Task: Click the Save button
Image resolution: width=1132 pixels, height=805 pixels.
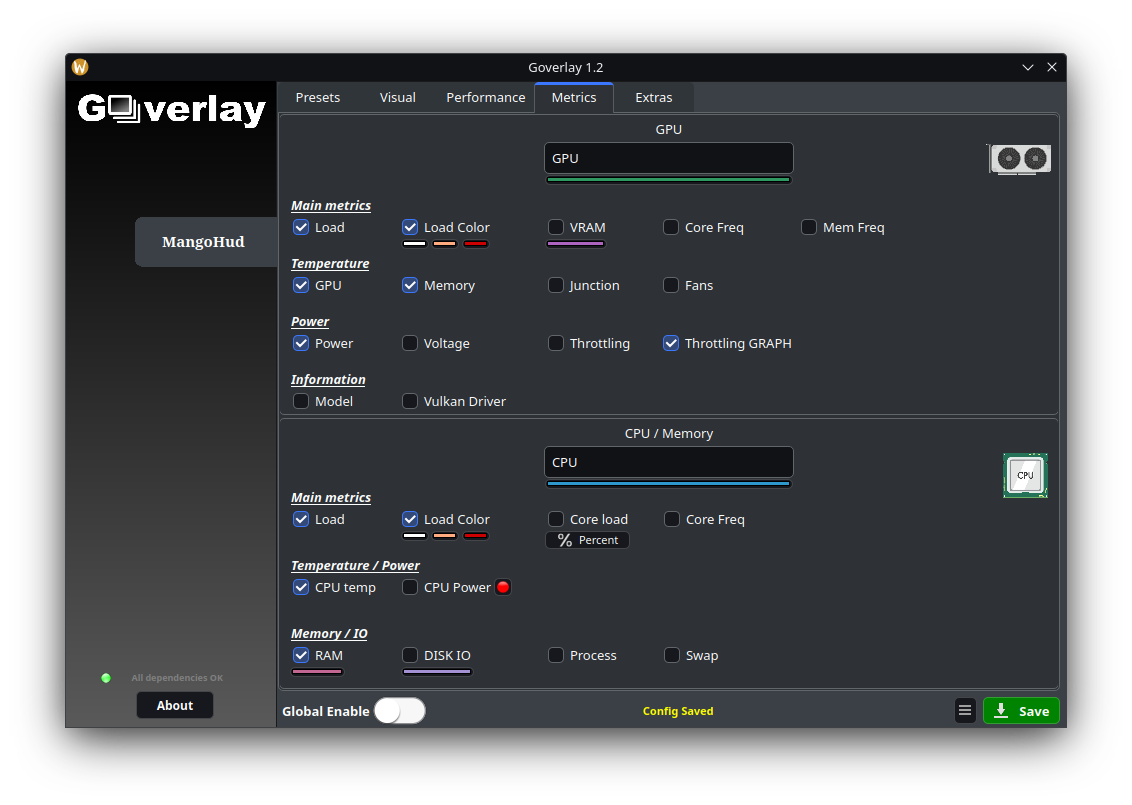Action: pos(1021,711)
